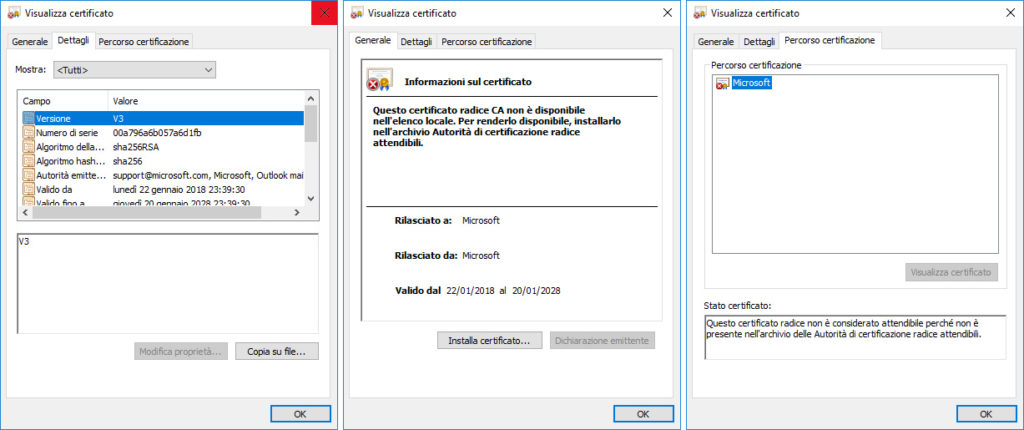Confirm OK in right certificate window

pyautogui.click(x=986, y=414)
